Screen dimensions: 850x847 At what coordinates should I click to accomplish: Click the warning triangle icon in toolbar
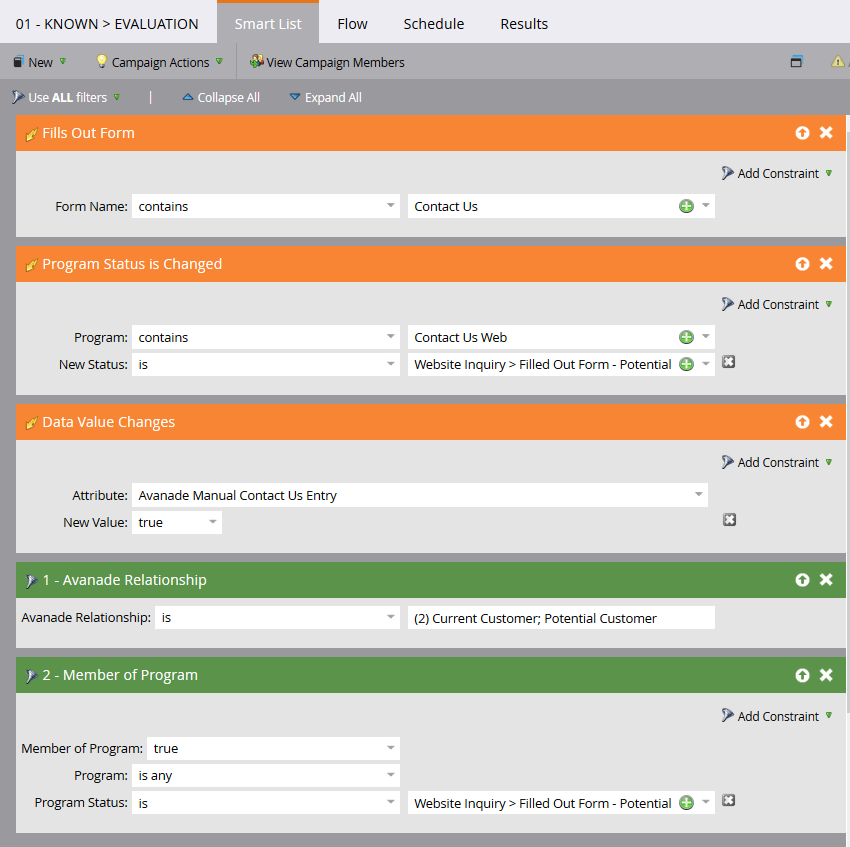tap(838, 62)
